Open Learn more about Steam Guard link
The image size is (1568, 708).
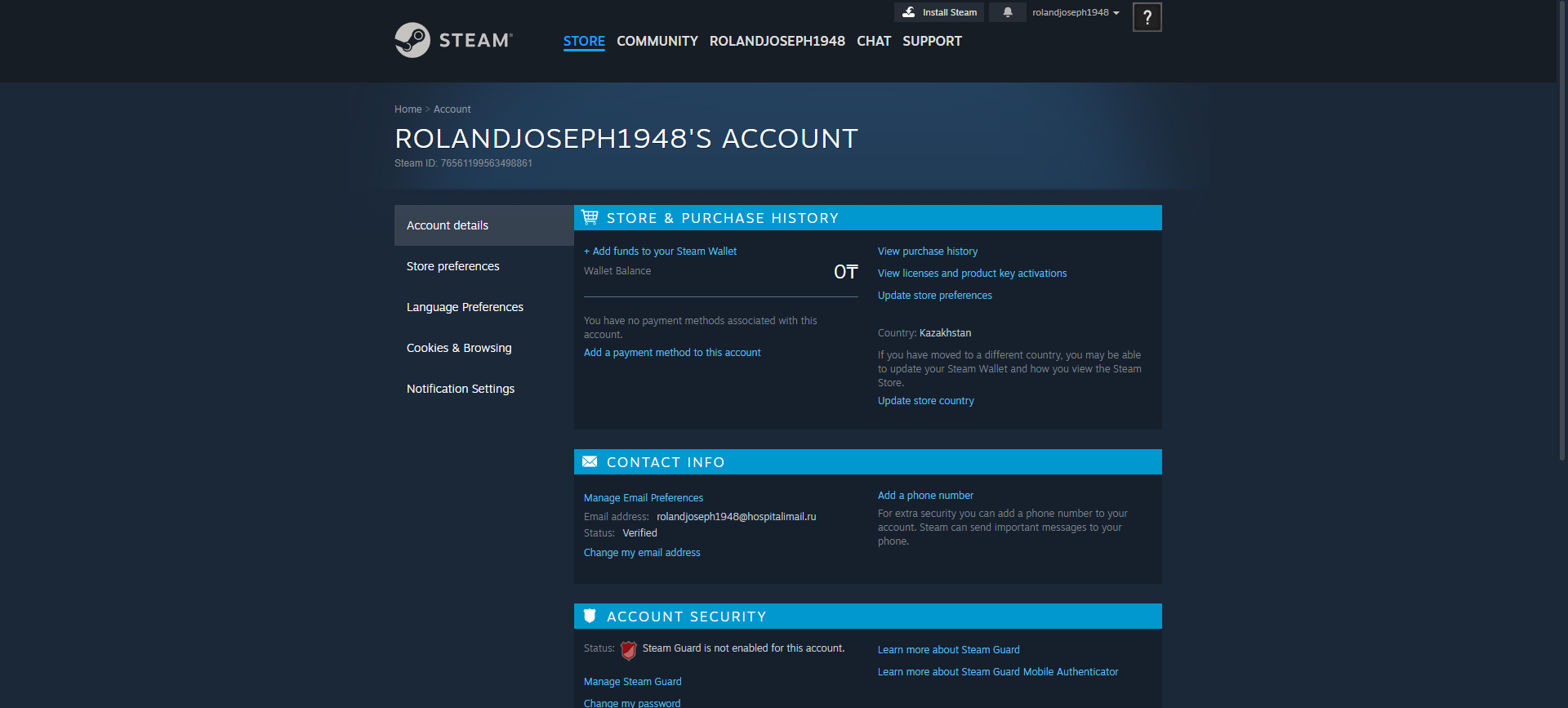(x=949, y=650)
